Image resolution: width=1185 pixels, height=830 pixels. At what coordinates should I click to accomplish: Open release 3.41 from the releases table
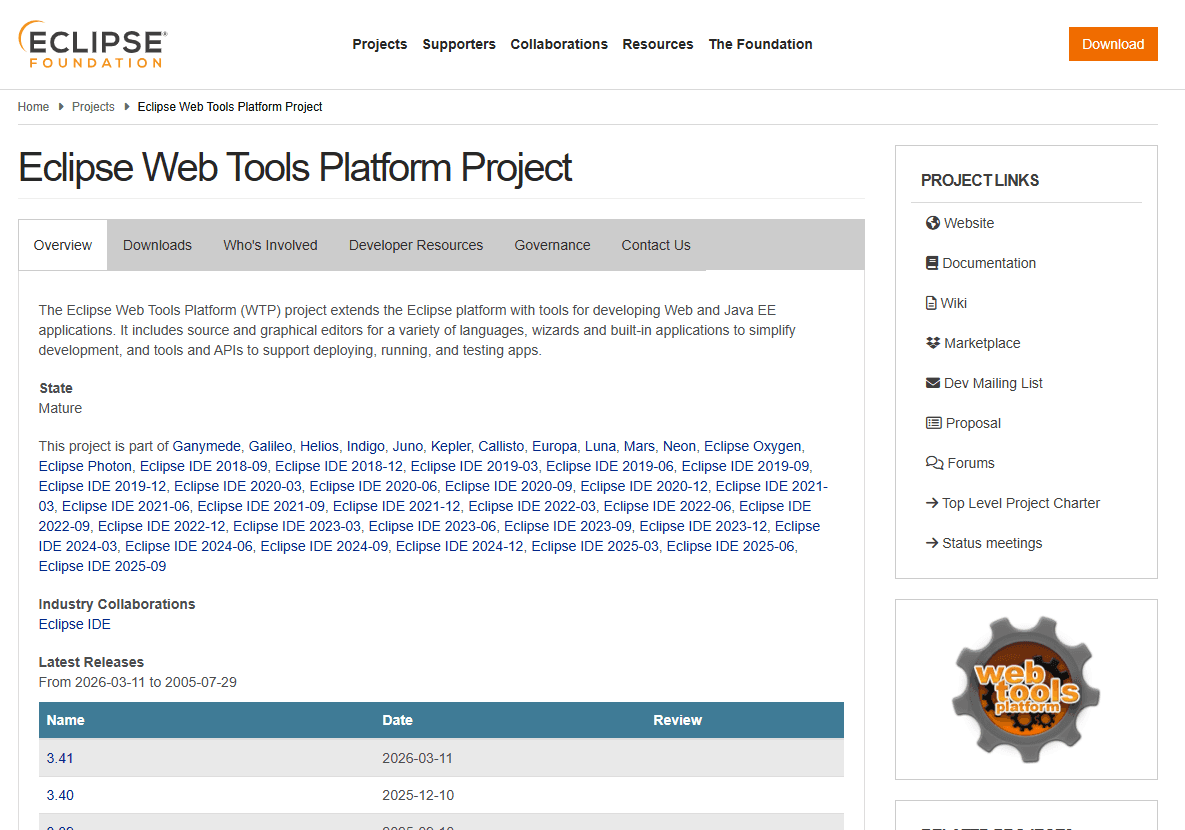click(x=59, y=758)
